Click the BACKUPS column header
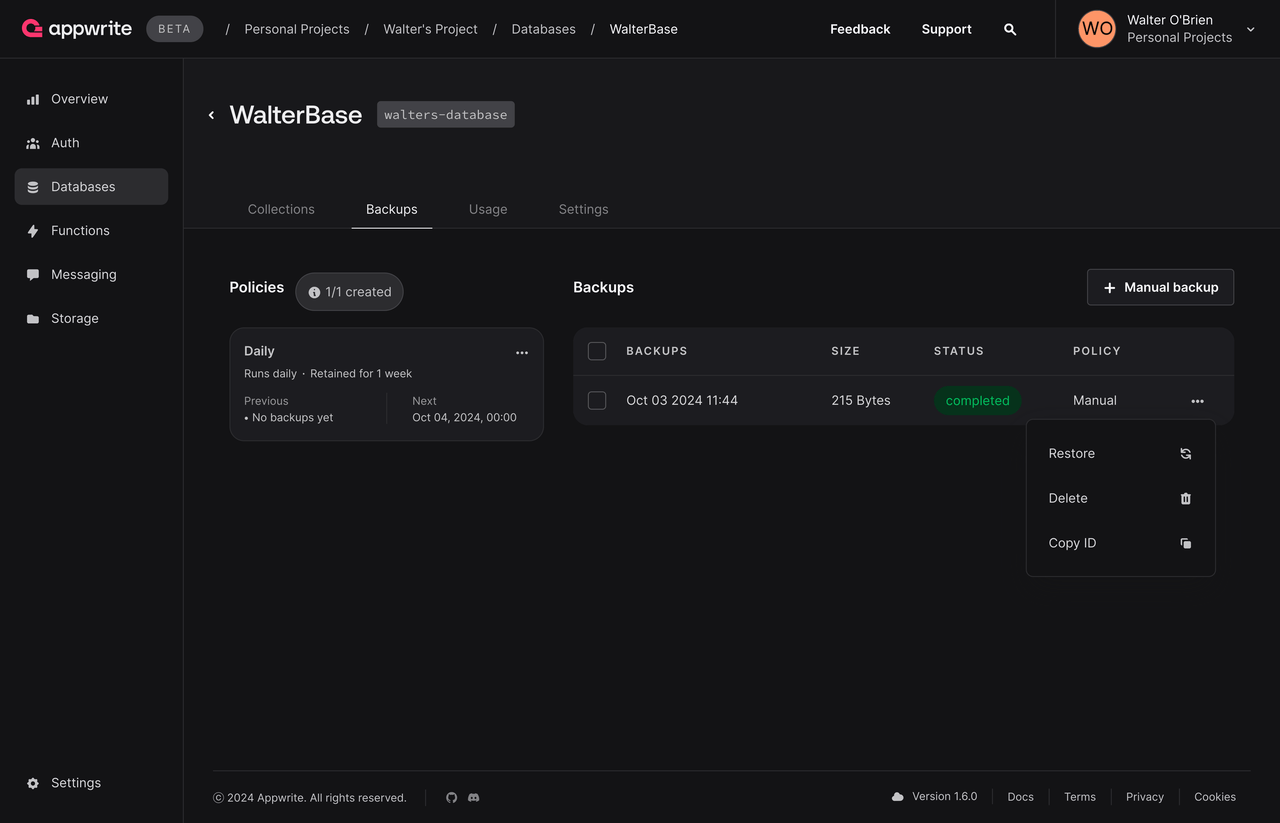Viewport: 1280px width, 823px height. [657, 351]
